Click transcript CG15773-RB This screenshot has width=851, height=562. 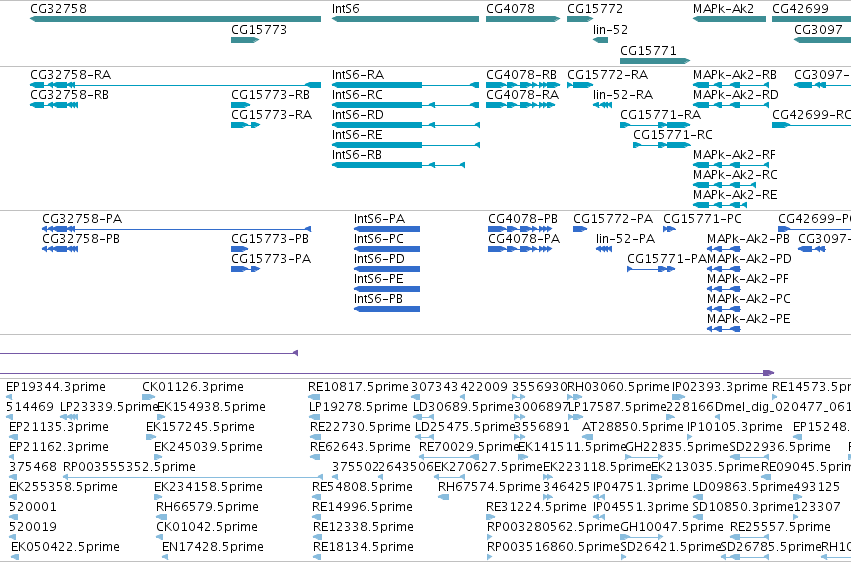[240, 105]
